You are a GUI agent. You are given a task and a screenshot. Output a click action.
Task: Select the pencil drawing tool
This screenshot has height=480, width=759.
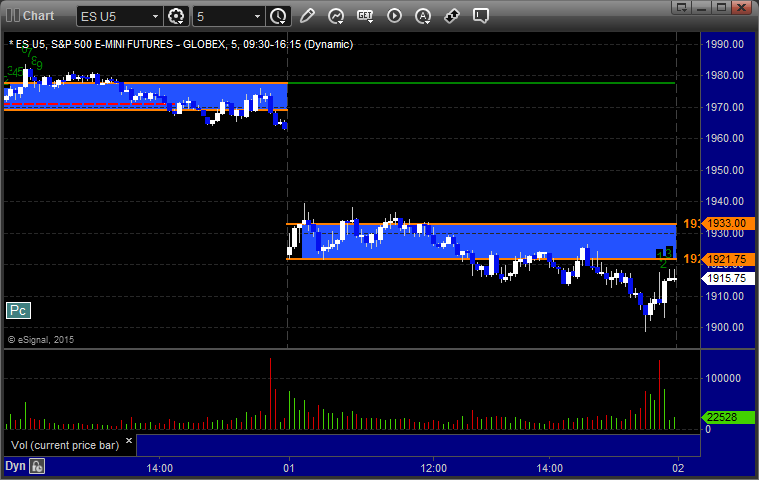307,16
